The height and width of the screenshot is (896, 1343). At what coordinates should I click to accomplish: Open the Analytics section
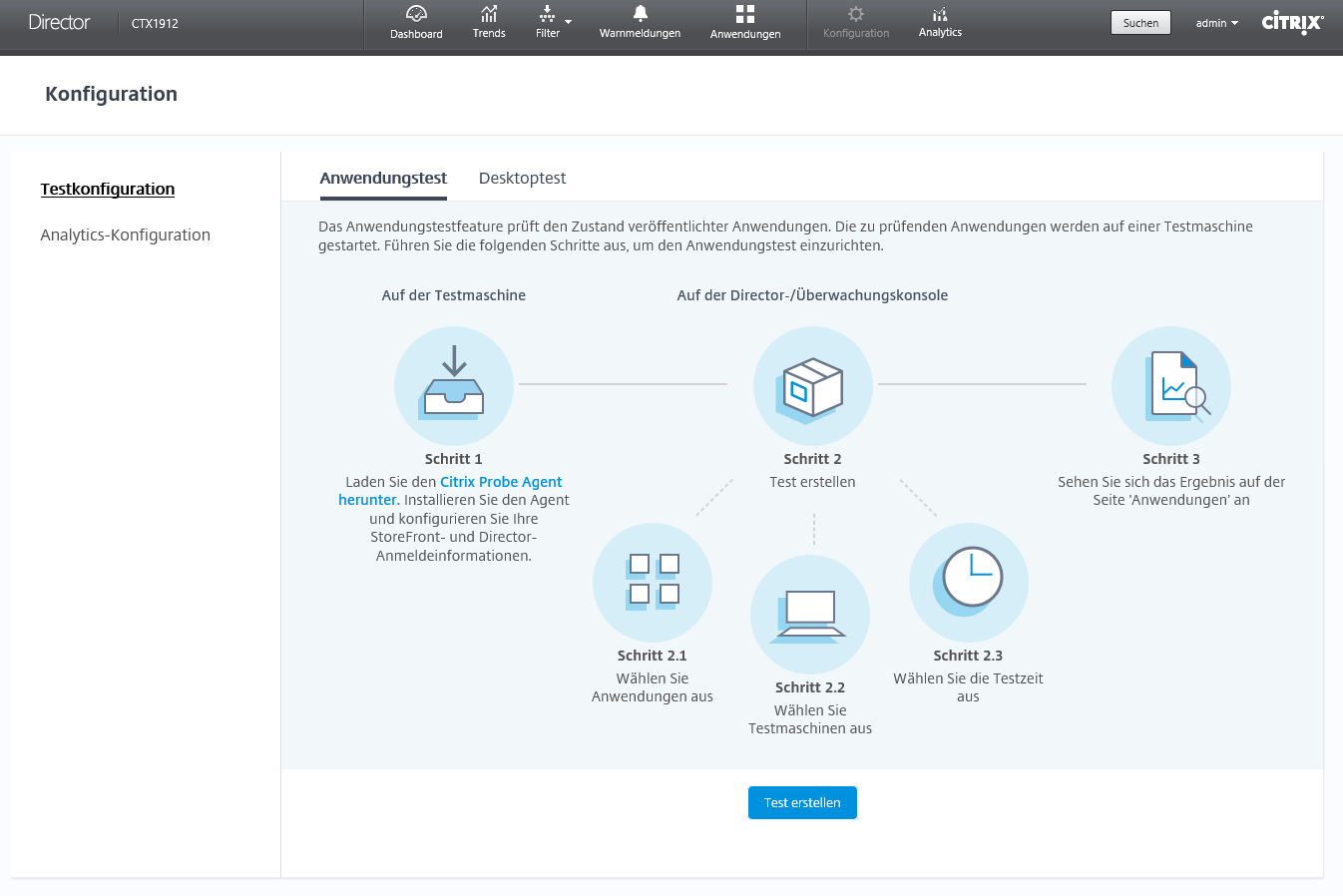(x=939, y=22)
